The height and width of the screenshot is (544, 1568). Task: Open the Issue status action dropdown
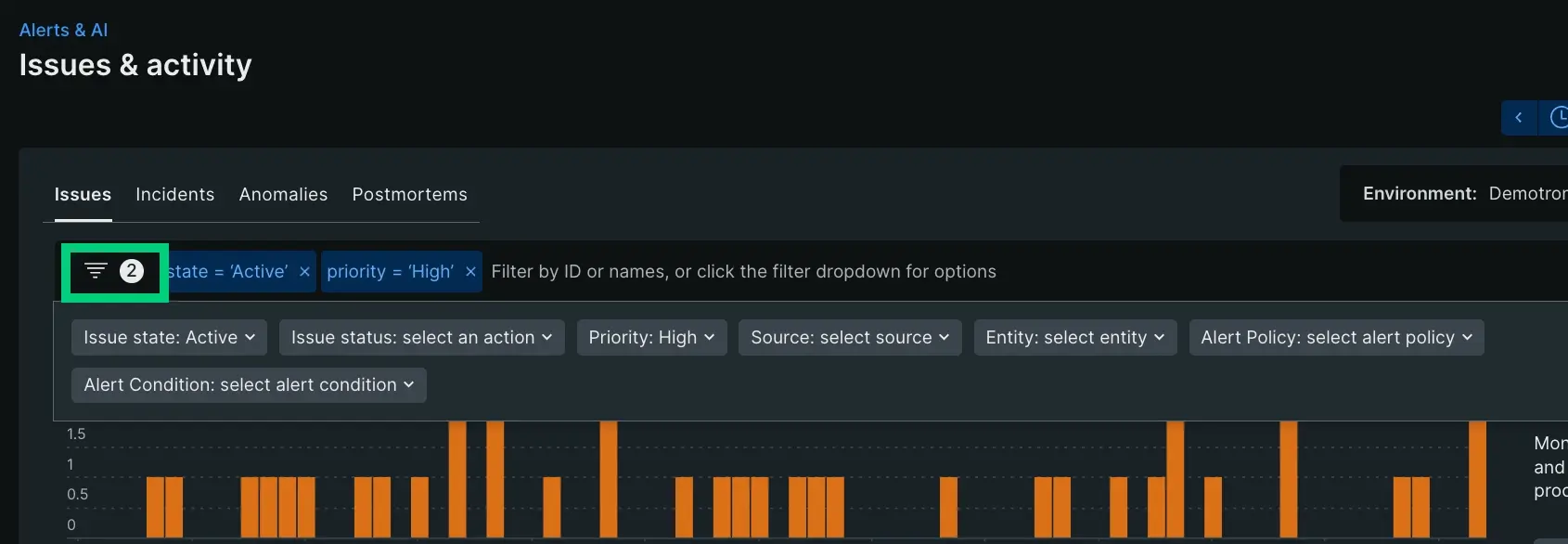(421, 338)
